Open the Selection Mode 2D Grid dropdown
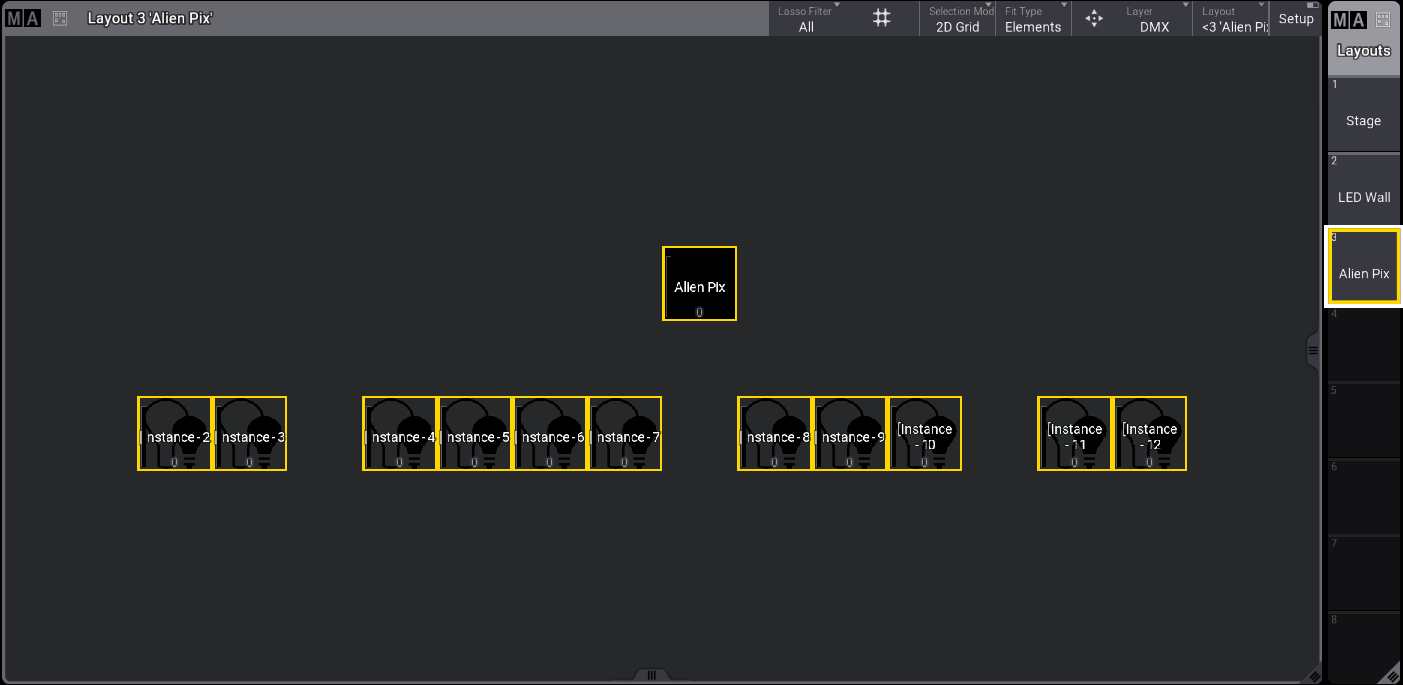The image size is (1403, 685). click(957, 19)
